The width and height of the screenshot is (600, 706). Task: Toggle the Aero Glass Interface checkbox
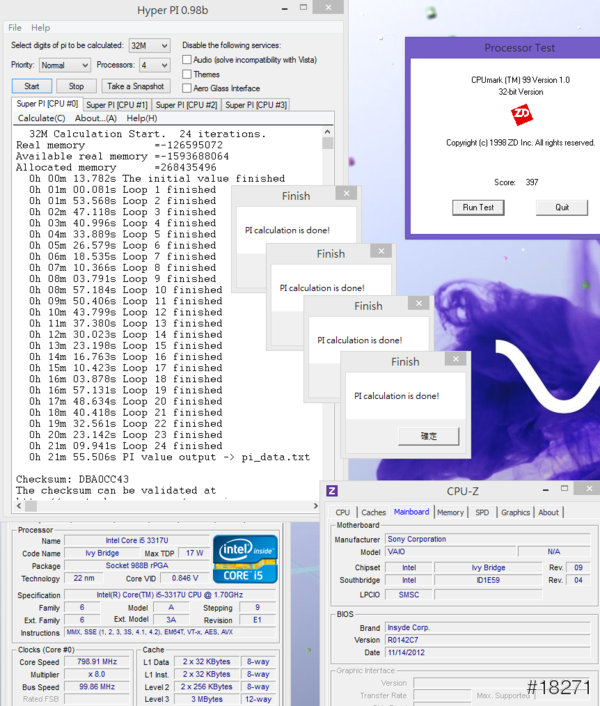188,88
